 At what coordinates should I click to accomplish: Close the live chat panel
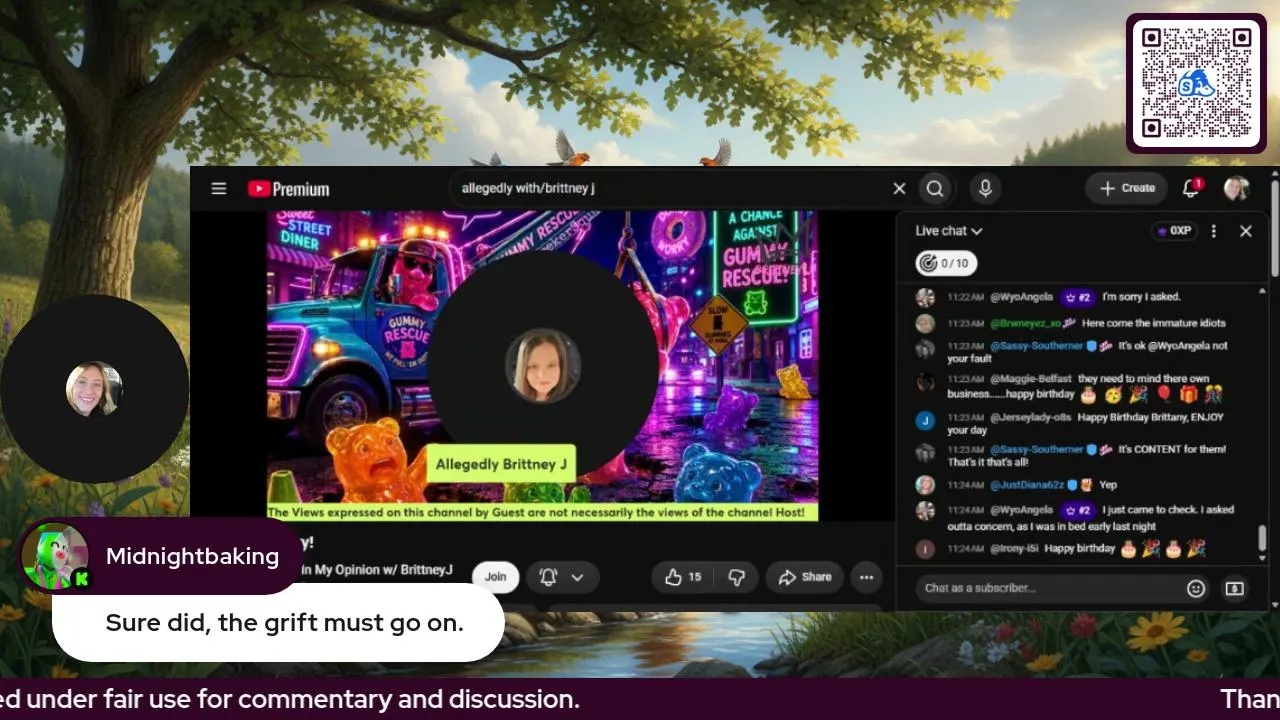1246,231
